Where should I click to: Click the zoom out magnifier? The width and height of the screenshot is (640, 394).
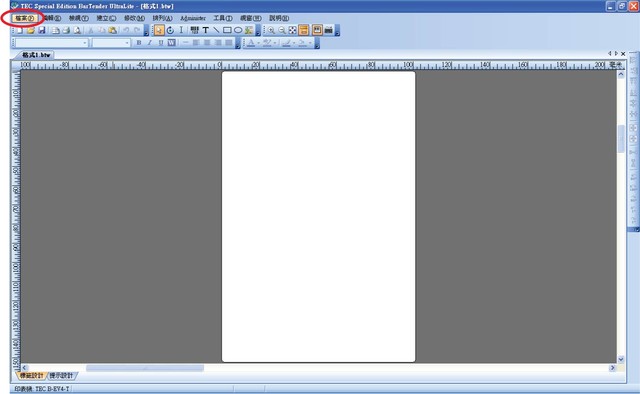pyautogui.click(x=282, y=30)
